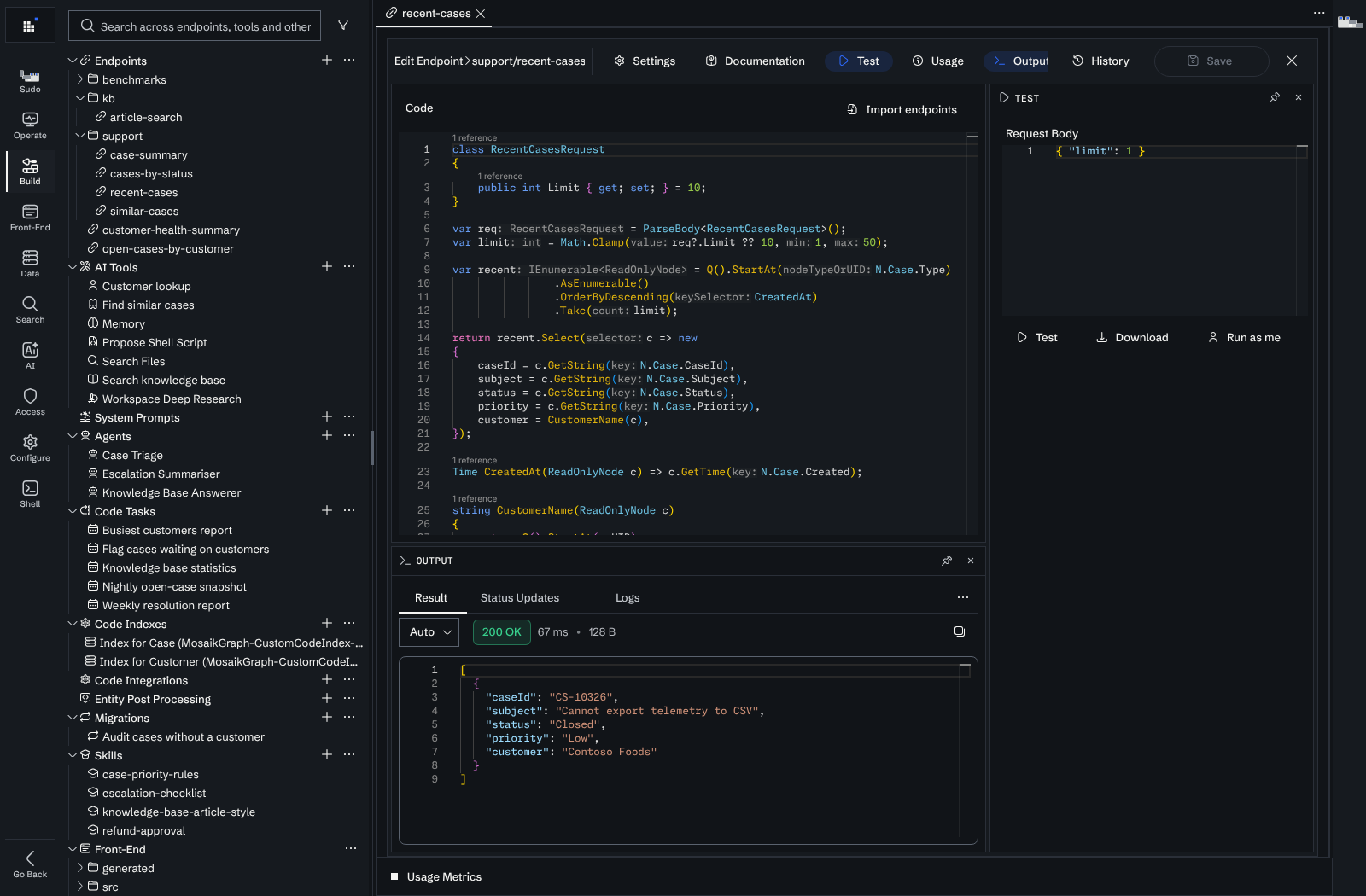Go Back using the sidebar arrow
The width and height of the screenshot is (1366, 896).
[30, 864]
